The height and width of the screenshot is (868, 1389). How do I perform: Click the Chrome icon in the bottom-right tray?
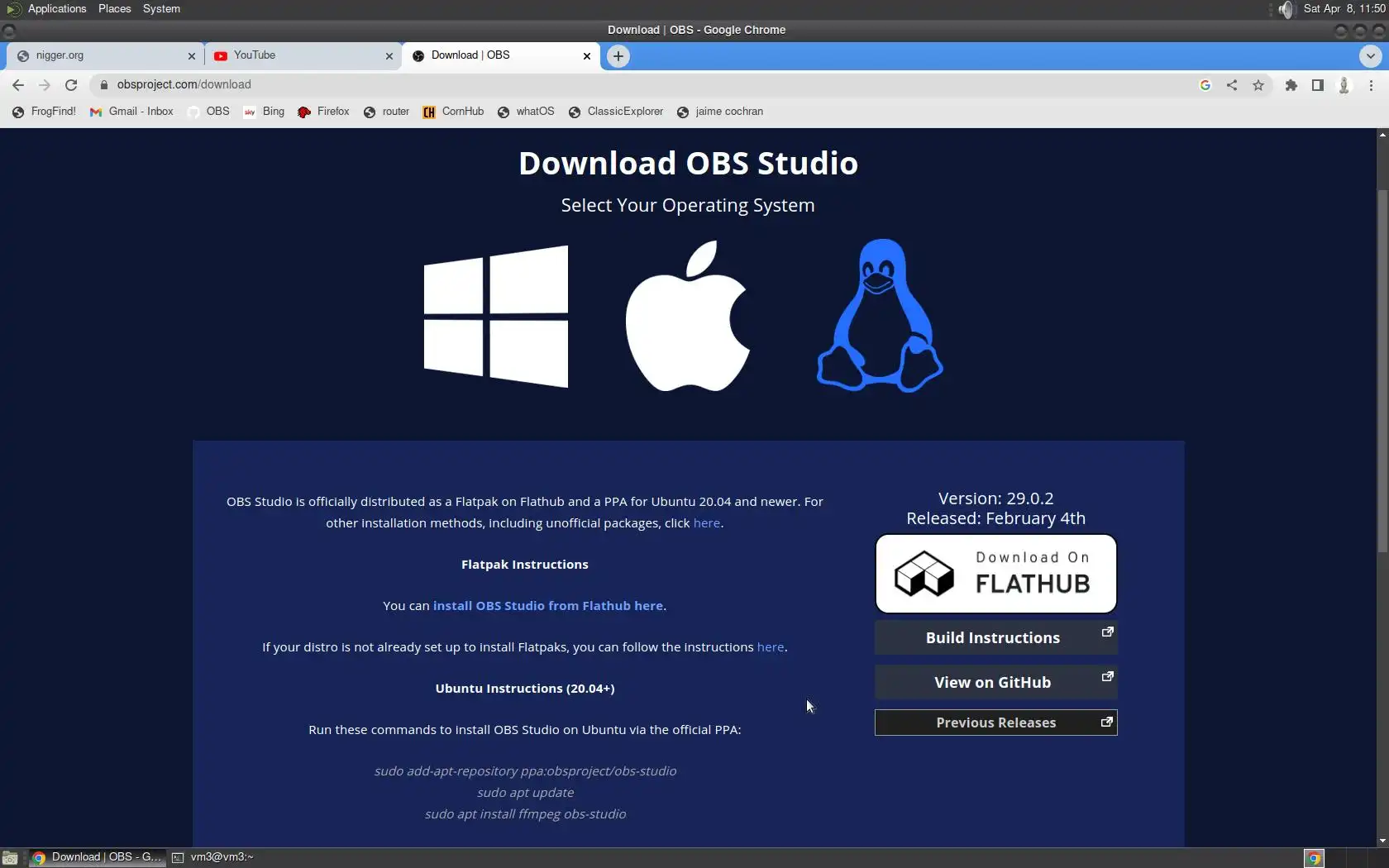tap(1314, 858)
